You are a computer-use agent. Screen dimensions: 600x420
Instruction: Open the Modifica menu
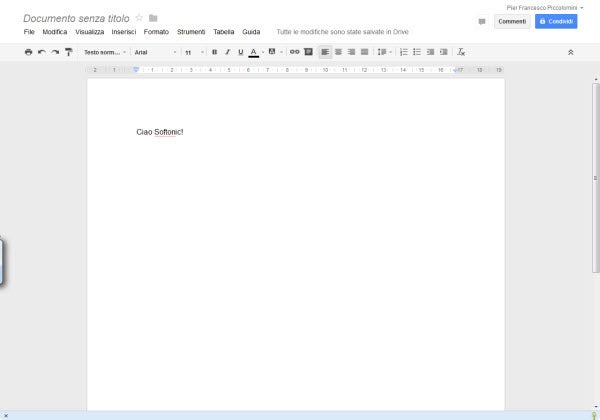[x=55, y=32]
